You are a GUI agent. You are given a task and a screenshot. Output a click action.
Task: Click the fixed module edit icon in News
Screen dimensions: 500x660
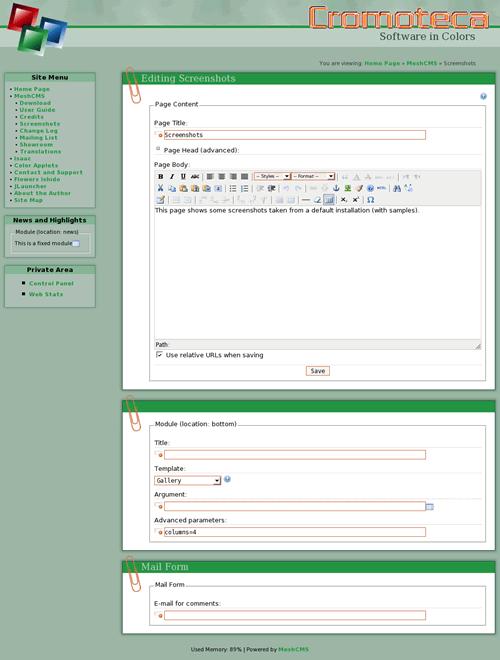tap(76, 243)
